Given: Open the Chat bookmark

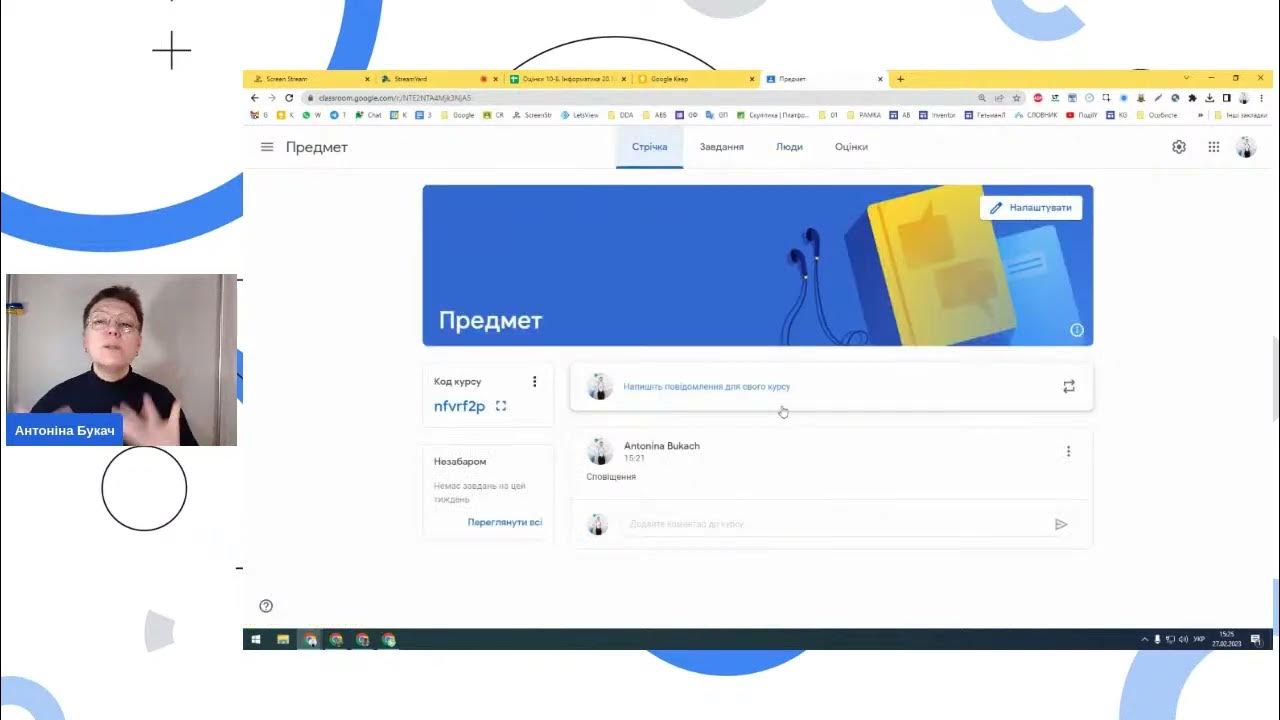Looking at the screenshot, I should click(368, 115).
